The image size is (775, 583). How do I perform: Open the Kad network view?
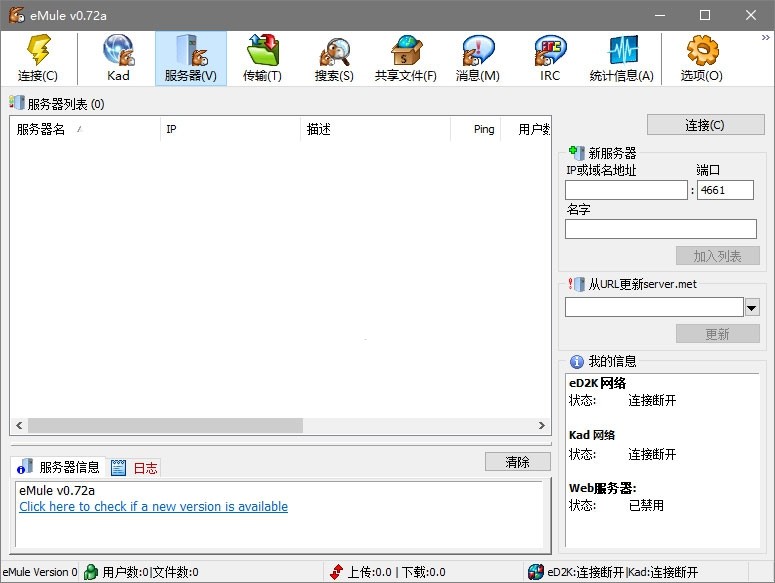pos(118,58)
